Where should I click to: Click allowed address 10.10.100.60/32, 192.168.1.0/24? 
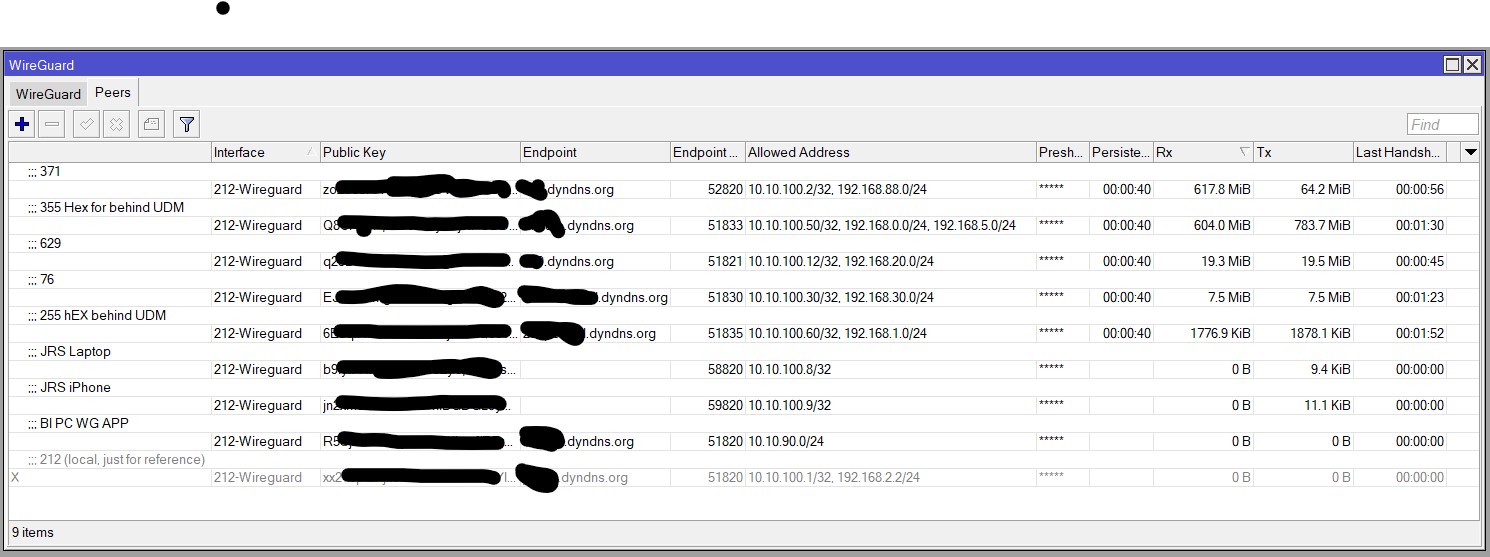[837, 333]
